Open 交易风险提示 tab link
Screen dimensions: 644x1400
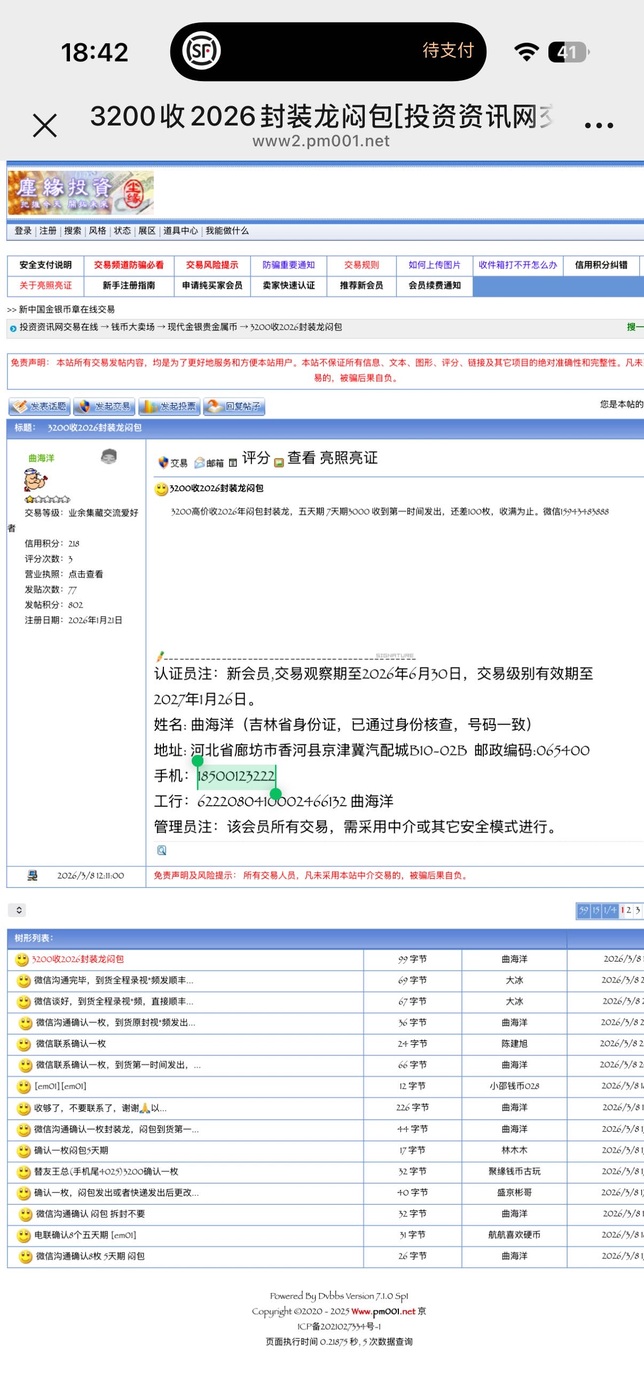[x=211, y=265]
